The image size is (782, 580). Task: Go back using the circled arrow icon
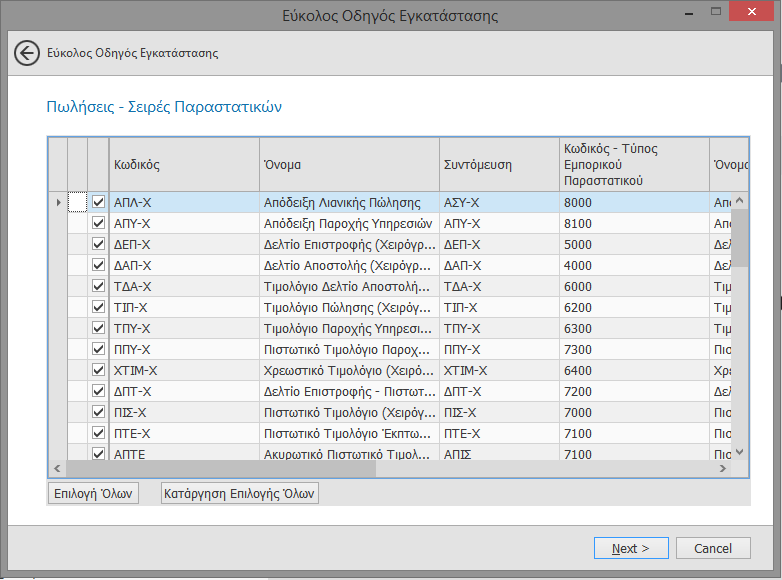26,53
